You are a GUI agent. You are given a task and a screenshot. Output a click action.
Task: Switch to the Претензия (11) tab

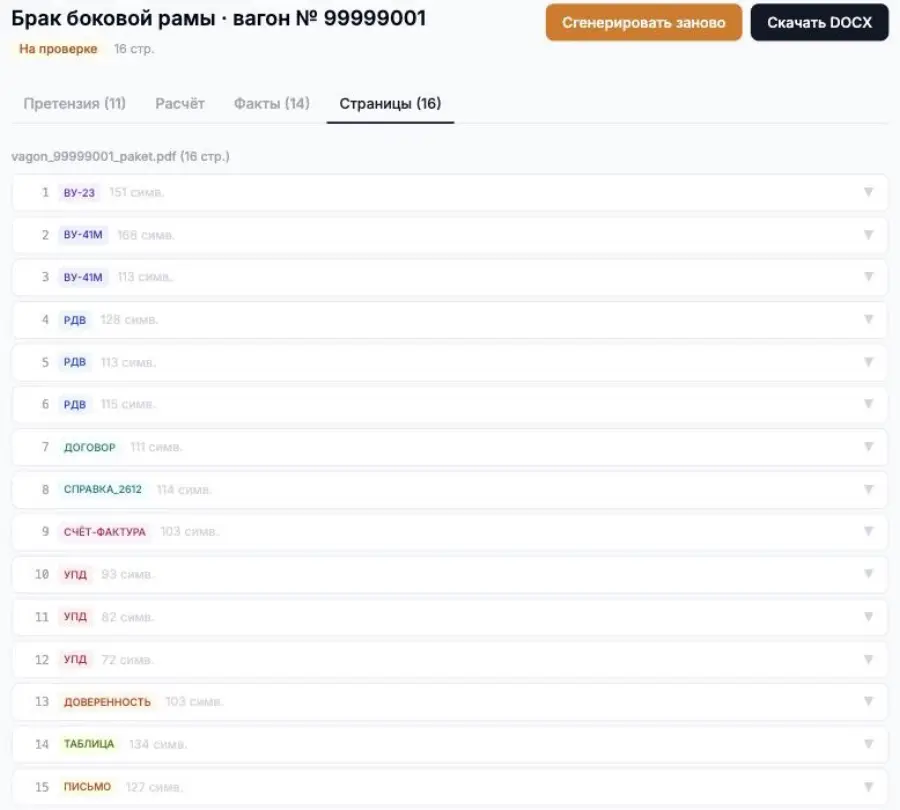75,103
